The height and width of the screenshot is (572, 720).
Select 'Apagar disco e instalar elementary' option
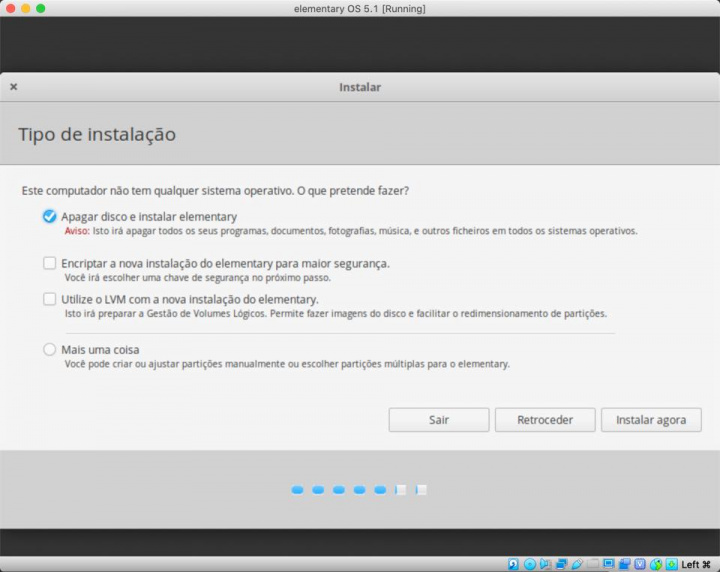[50, 217]
